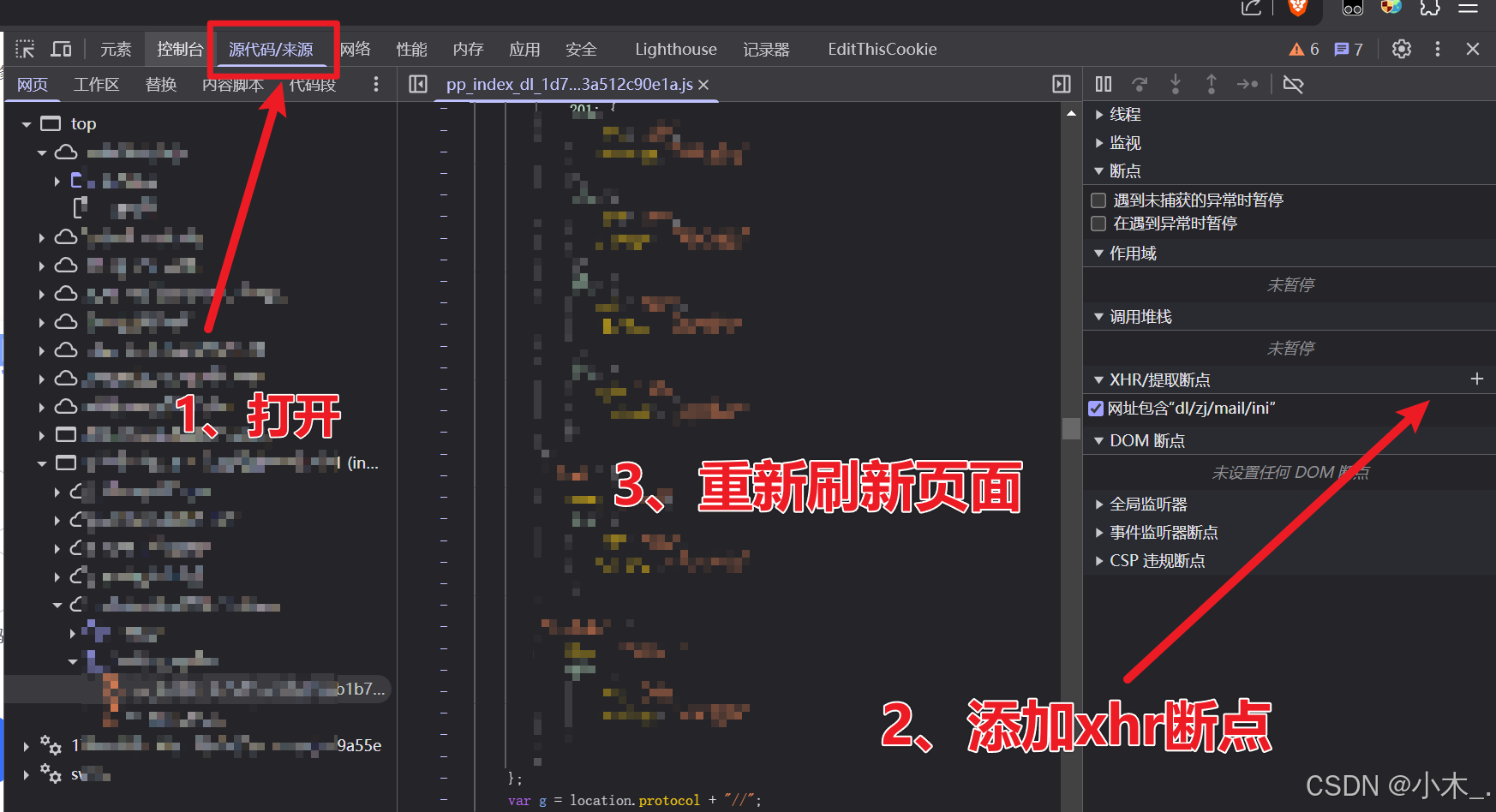The width and height of the screenshot is (1496, 812).
Task: Open navigator pane more options menu
Action: point(376,84)
